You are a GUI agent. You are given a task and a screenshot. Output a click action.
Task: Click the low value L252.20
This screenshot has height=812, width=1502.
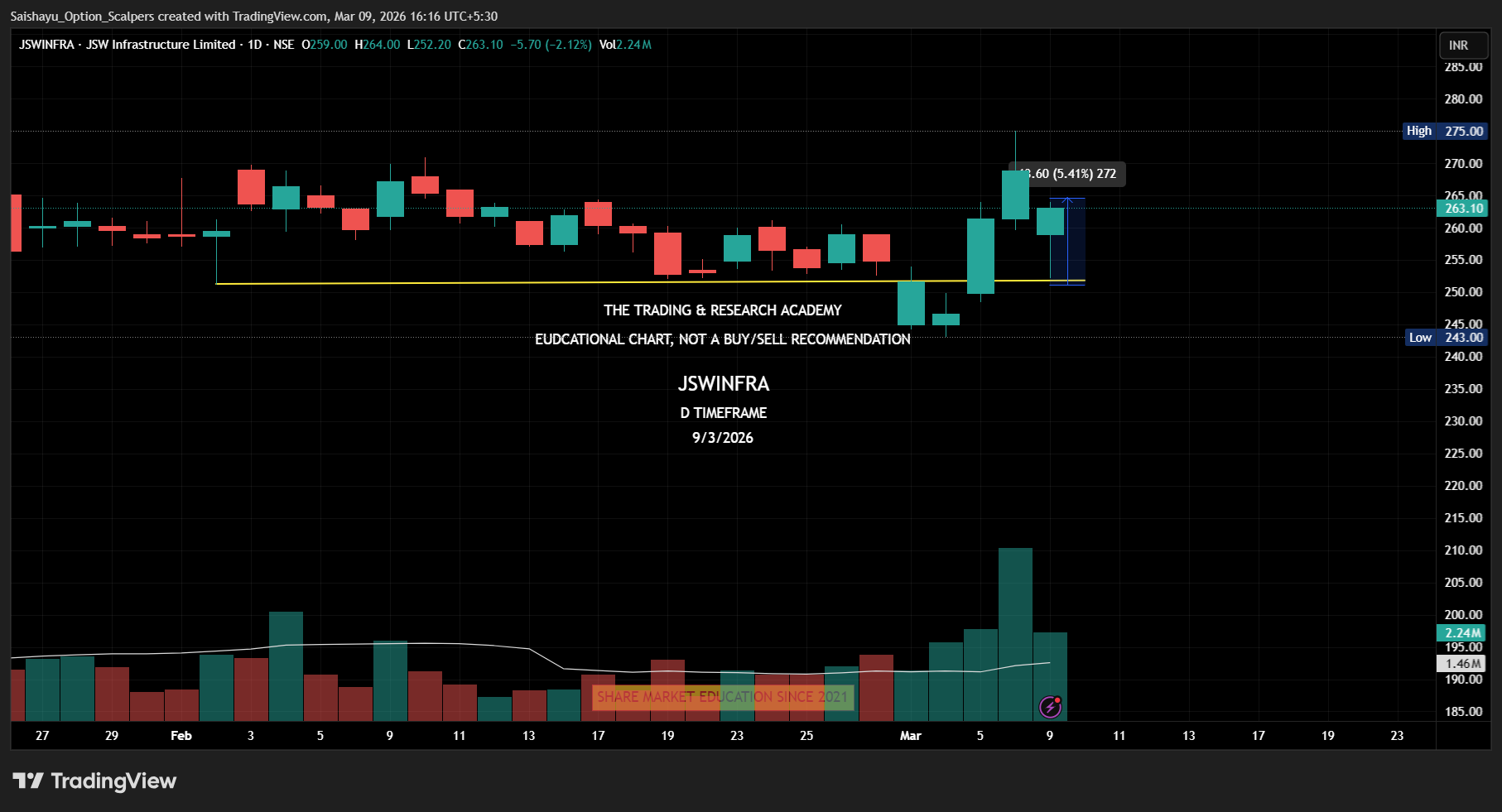click(x=429, y=45)
